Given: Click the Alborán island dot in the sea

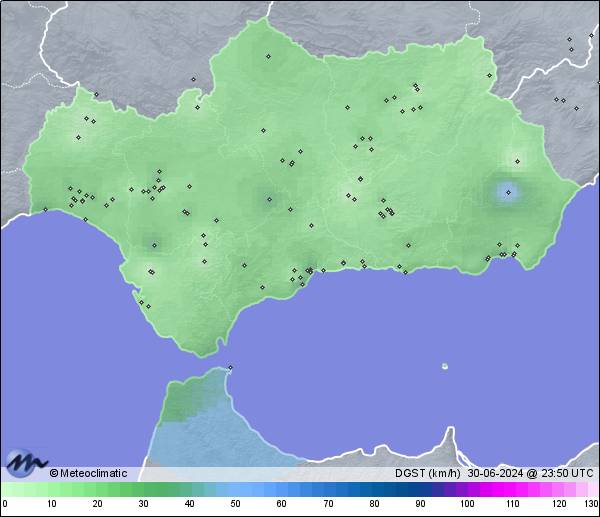Looking at the screenshot, I should click(x=445, y=366).
